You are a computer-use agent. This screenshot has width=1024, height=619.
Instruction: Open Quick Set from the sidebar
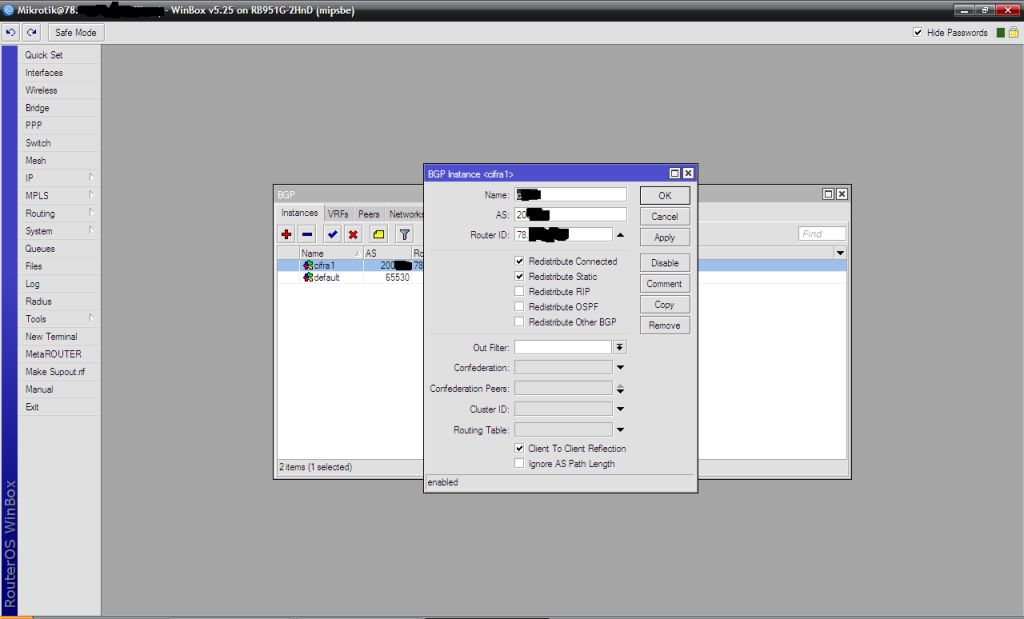click(x=44, y=55)
